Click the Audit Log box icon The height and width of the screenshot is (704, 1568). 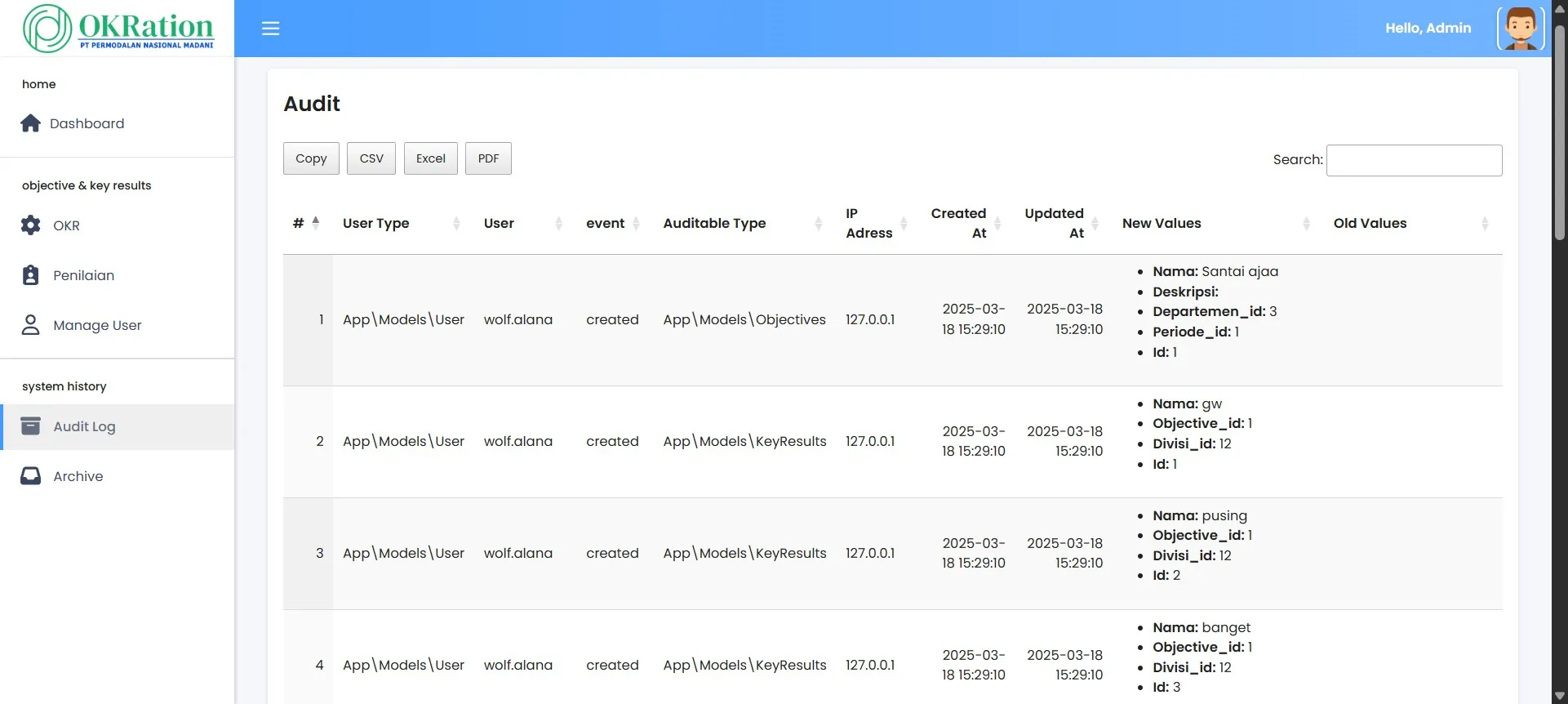tap(30, 426)
